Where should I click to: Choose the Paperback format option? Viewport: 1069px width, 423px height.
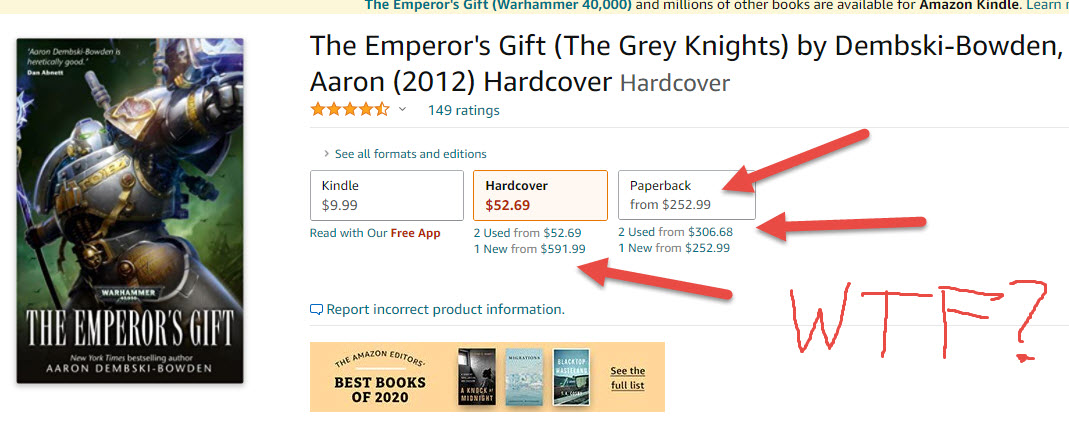pyautogui.click(x=687, y=195)
